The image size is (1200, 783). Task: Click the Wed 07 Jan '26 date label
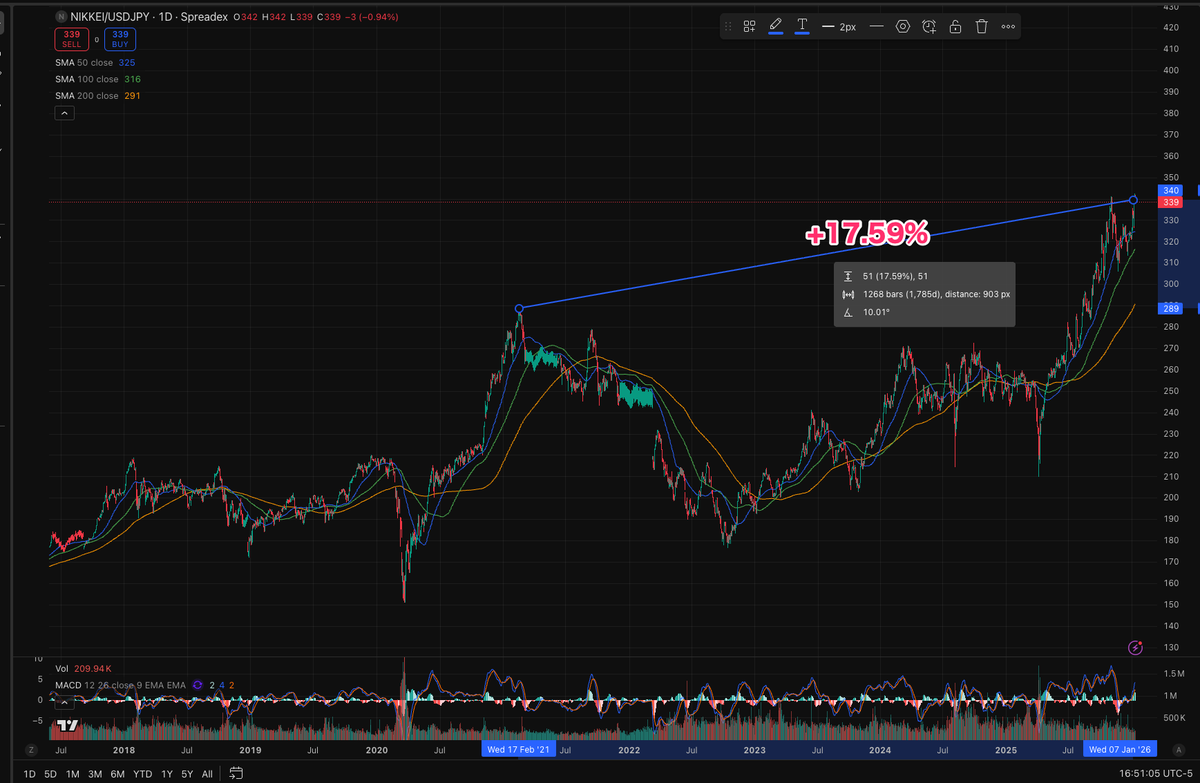click(1121, 749)
